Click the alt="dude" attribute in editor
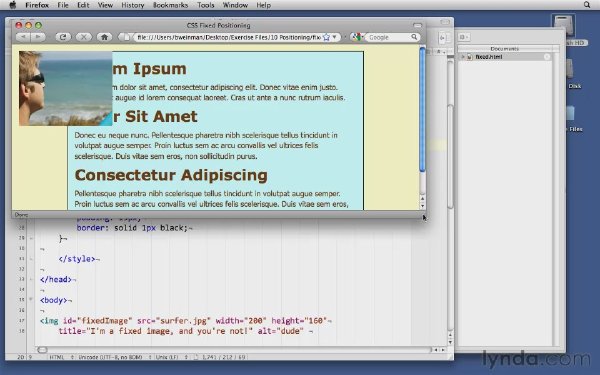This screenshot has height=375, width=600. [280, 331]
